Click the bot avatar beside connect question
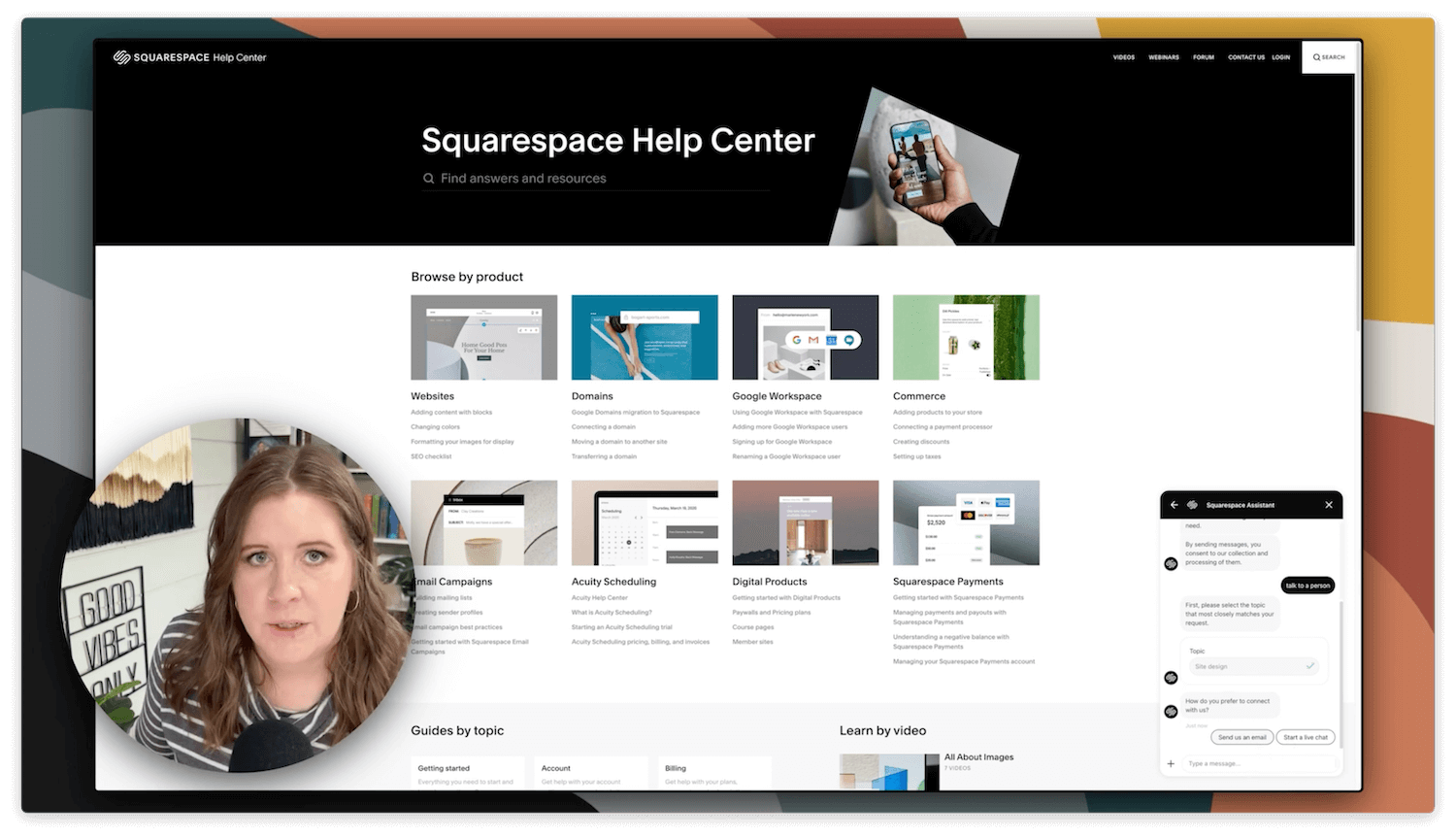Viewport: 1456px width, 838px height. 1171,712
